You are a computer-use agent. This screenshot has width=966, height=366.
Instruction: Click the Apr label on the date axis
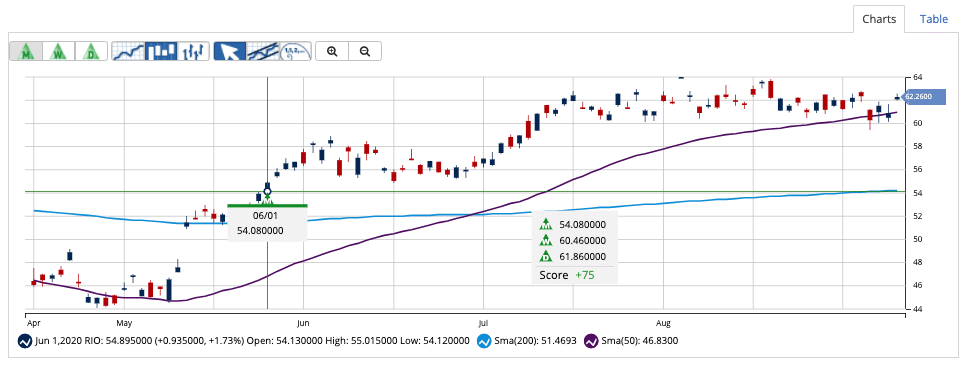pos(33,322)
